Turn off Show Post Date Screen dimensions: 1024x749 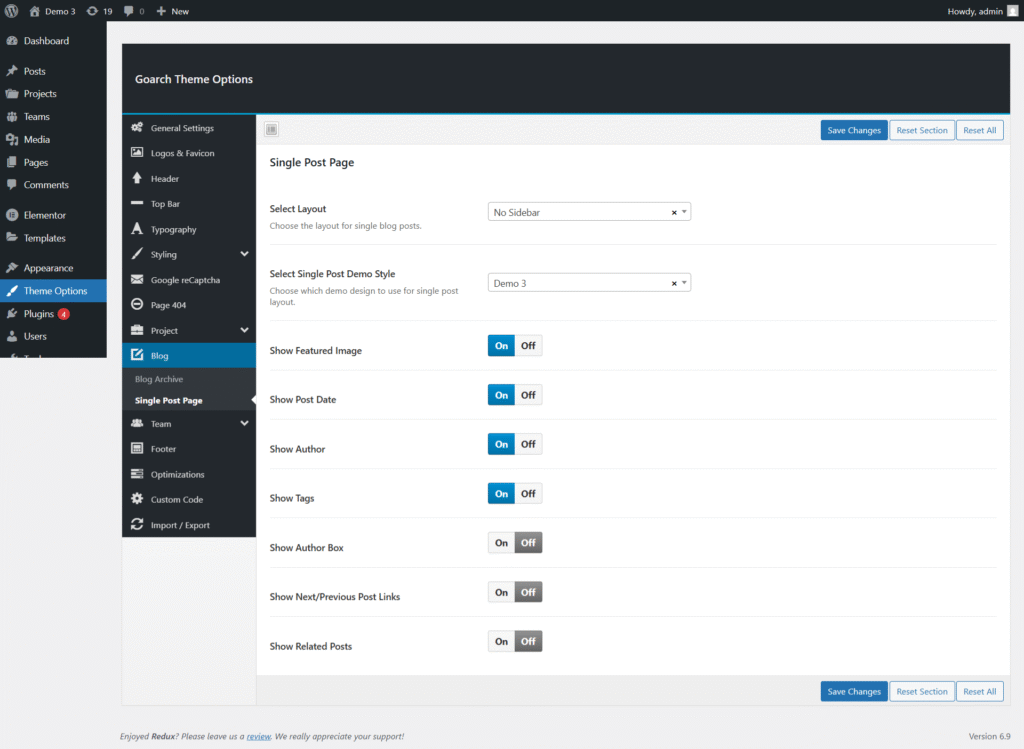point(528,395)
